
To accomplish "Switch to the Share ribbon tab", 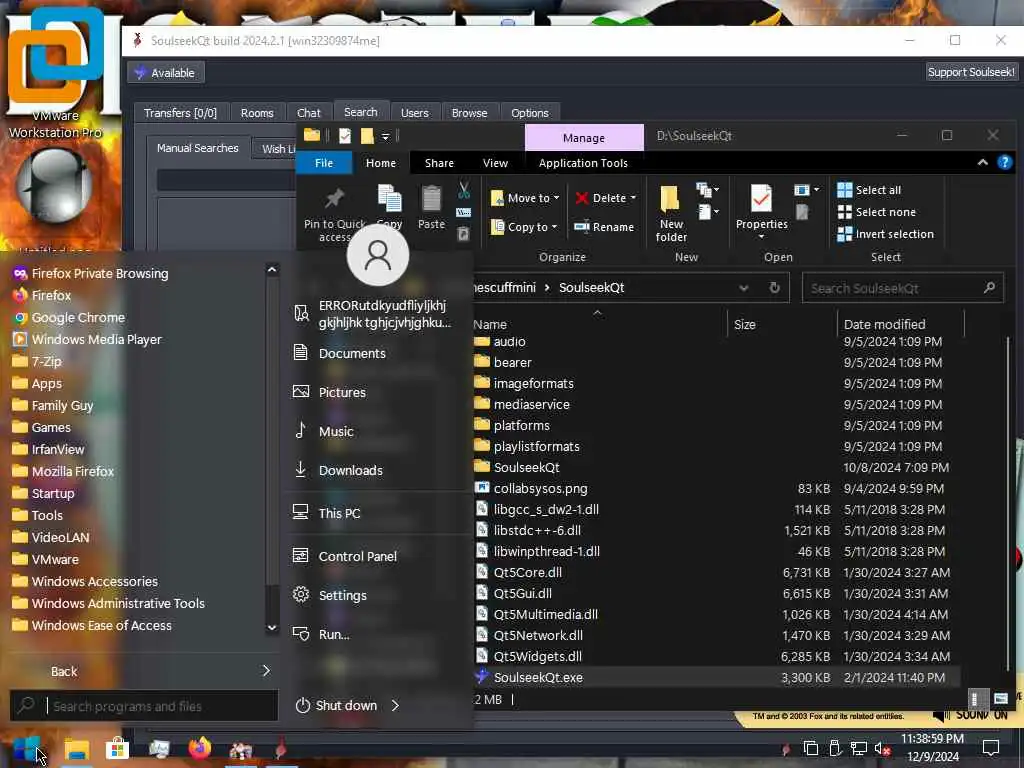I will click(x=439, y=163).
